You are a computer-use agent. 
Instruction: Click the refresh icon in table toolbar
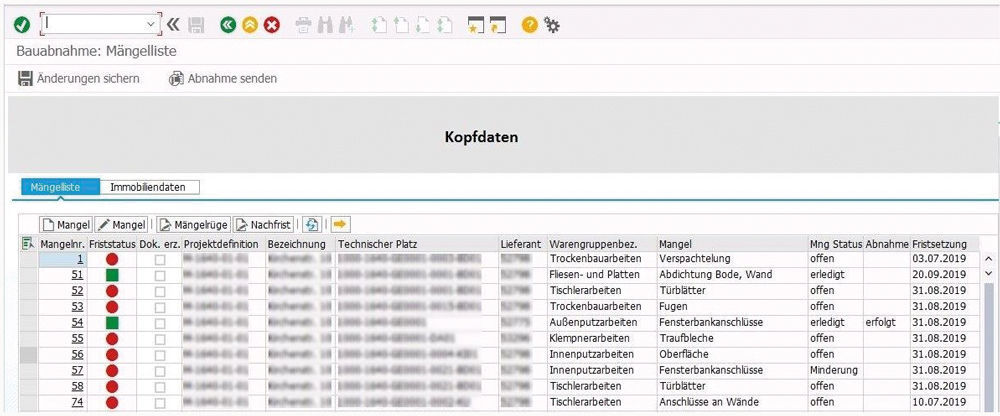point(312,225)
